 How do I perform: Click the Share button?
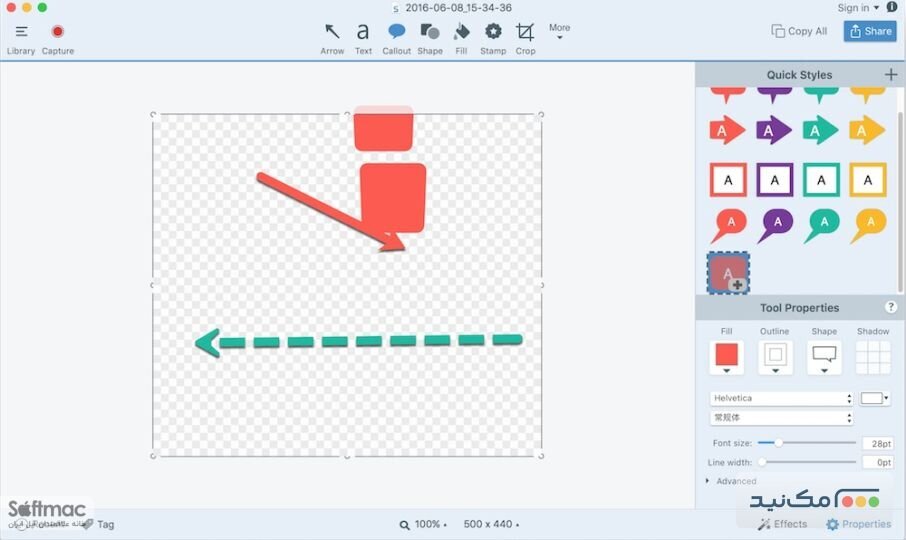tap(870, 31)
